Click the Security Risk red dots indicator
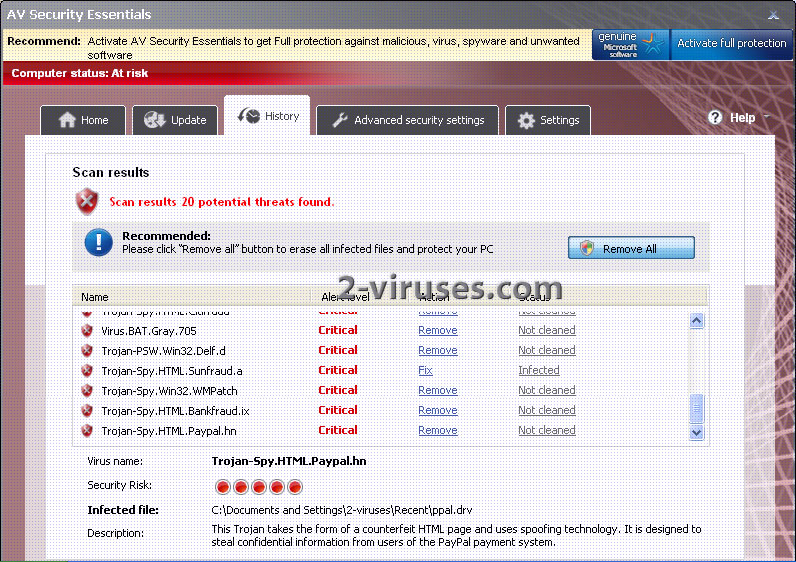This screenshot has height=562, width=796. 258,487
